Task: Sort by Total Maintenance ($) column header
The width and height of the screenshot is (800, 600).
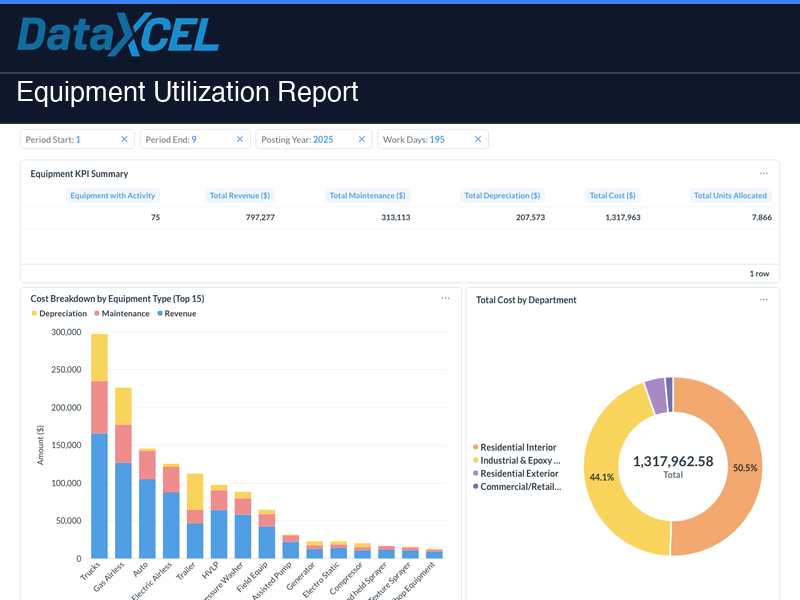Action: 367,196
